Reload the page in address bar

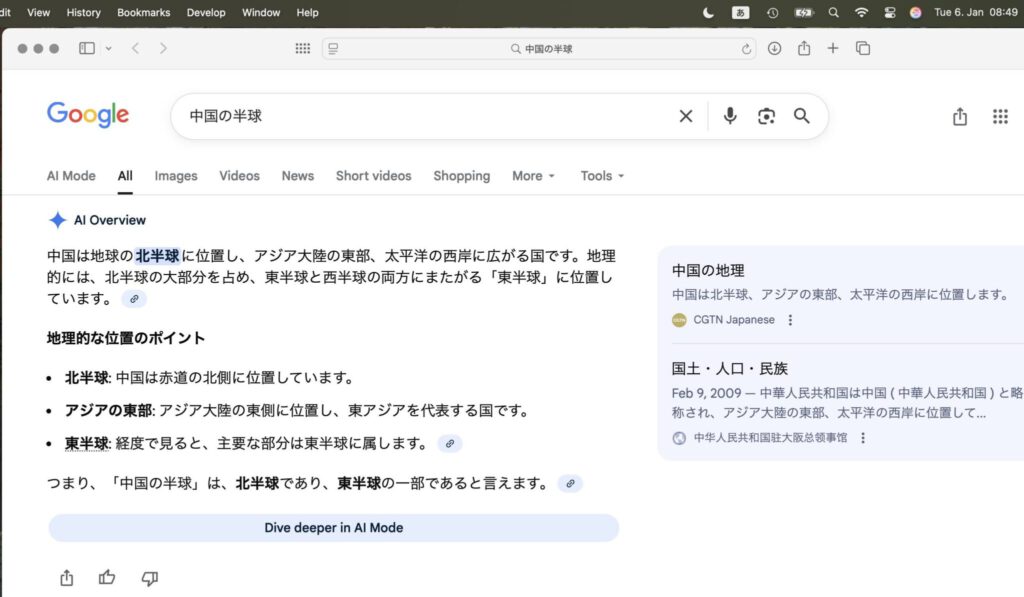(x=746, y=49)
